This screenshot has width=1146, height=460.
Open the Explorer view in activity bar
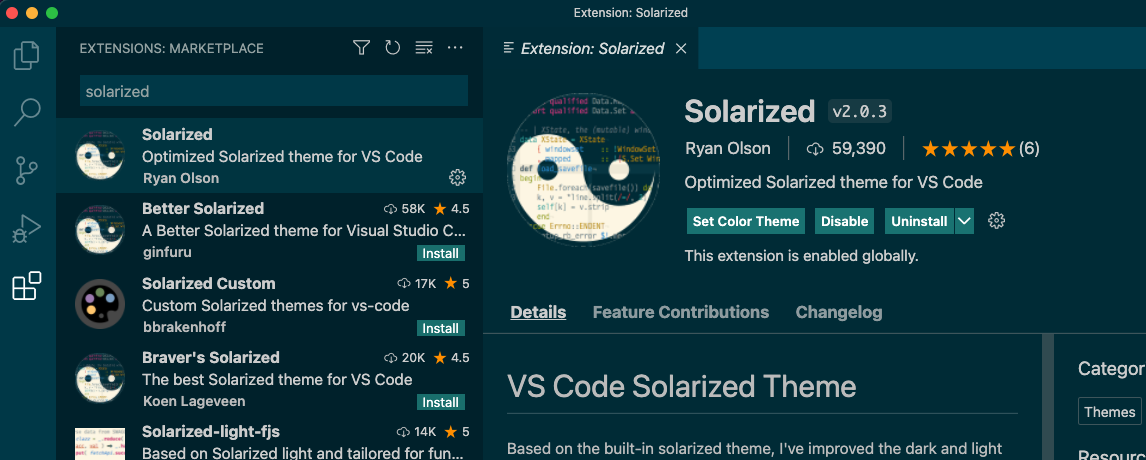tap(26, 56)
